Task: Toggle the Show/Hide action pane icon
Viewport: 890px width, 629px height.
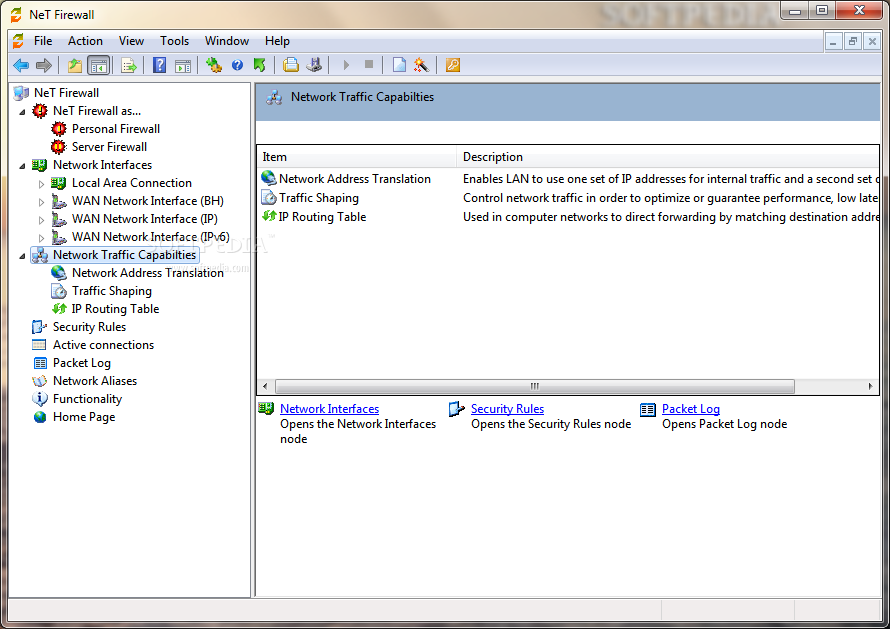Action: pyautogui.click(x=183, y=66)
